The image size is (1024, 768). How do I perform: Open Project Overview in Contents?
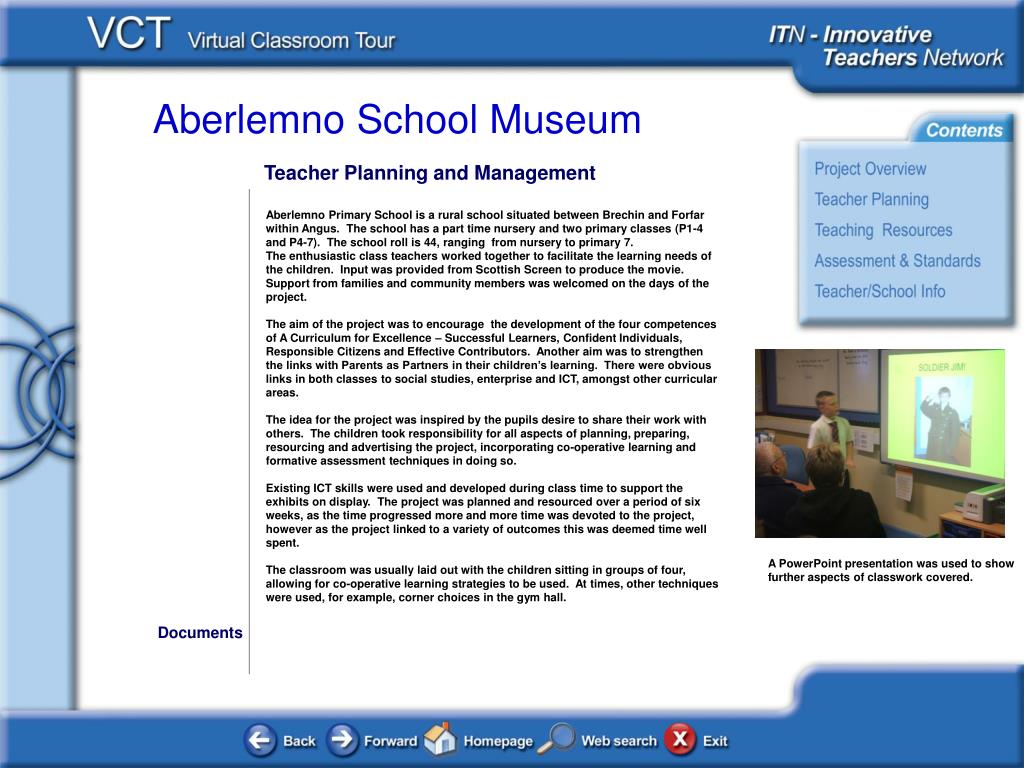(x=870, y=169)
